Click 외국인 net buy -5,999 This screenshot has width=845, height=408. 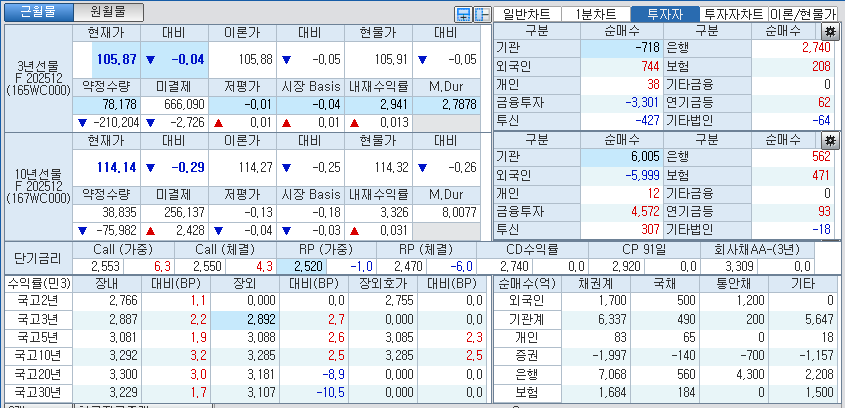click(643, 175)
